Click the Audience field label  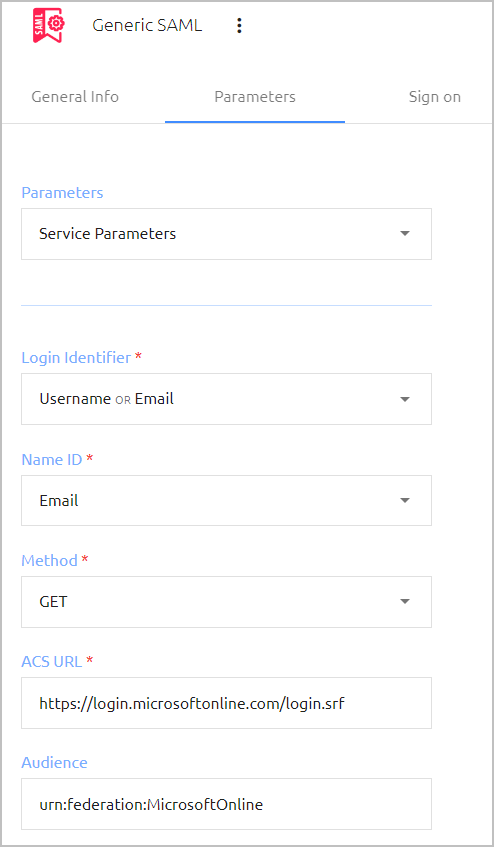click(55, 762)
